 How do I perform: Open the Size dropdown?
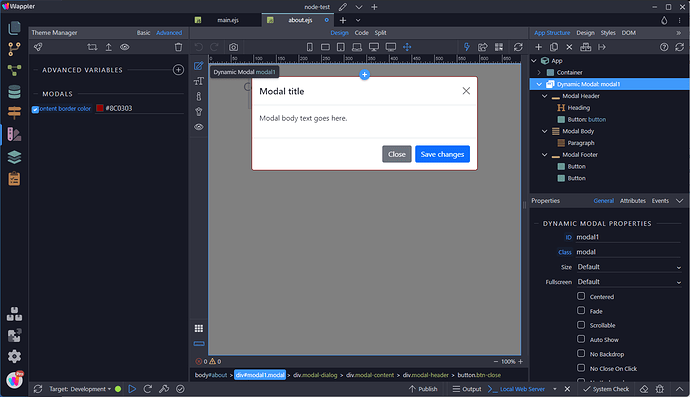tap(629, 267)
